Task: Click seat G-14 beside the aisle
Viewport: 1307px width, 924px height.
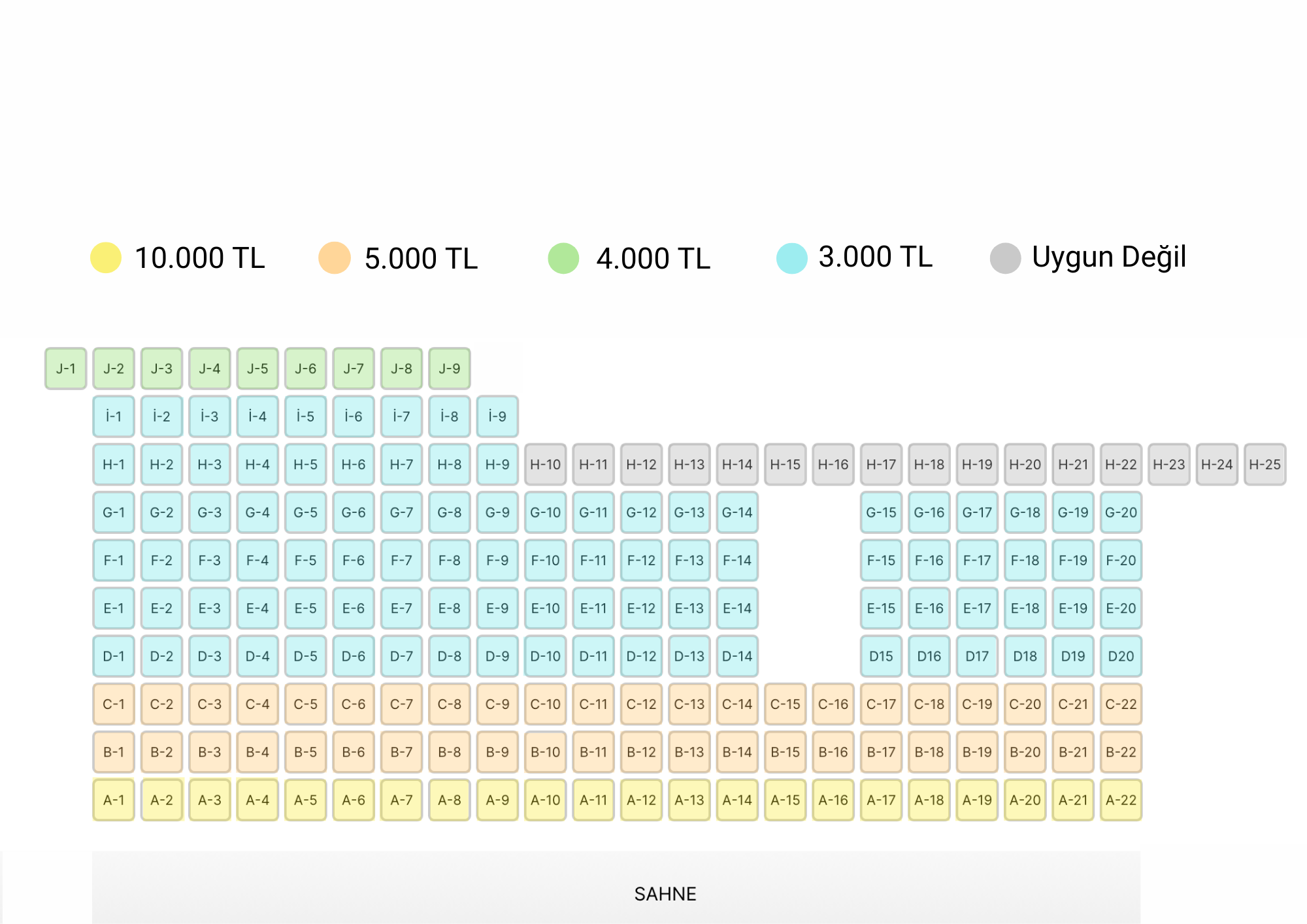Action: click(x=737, y=512)
